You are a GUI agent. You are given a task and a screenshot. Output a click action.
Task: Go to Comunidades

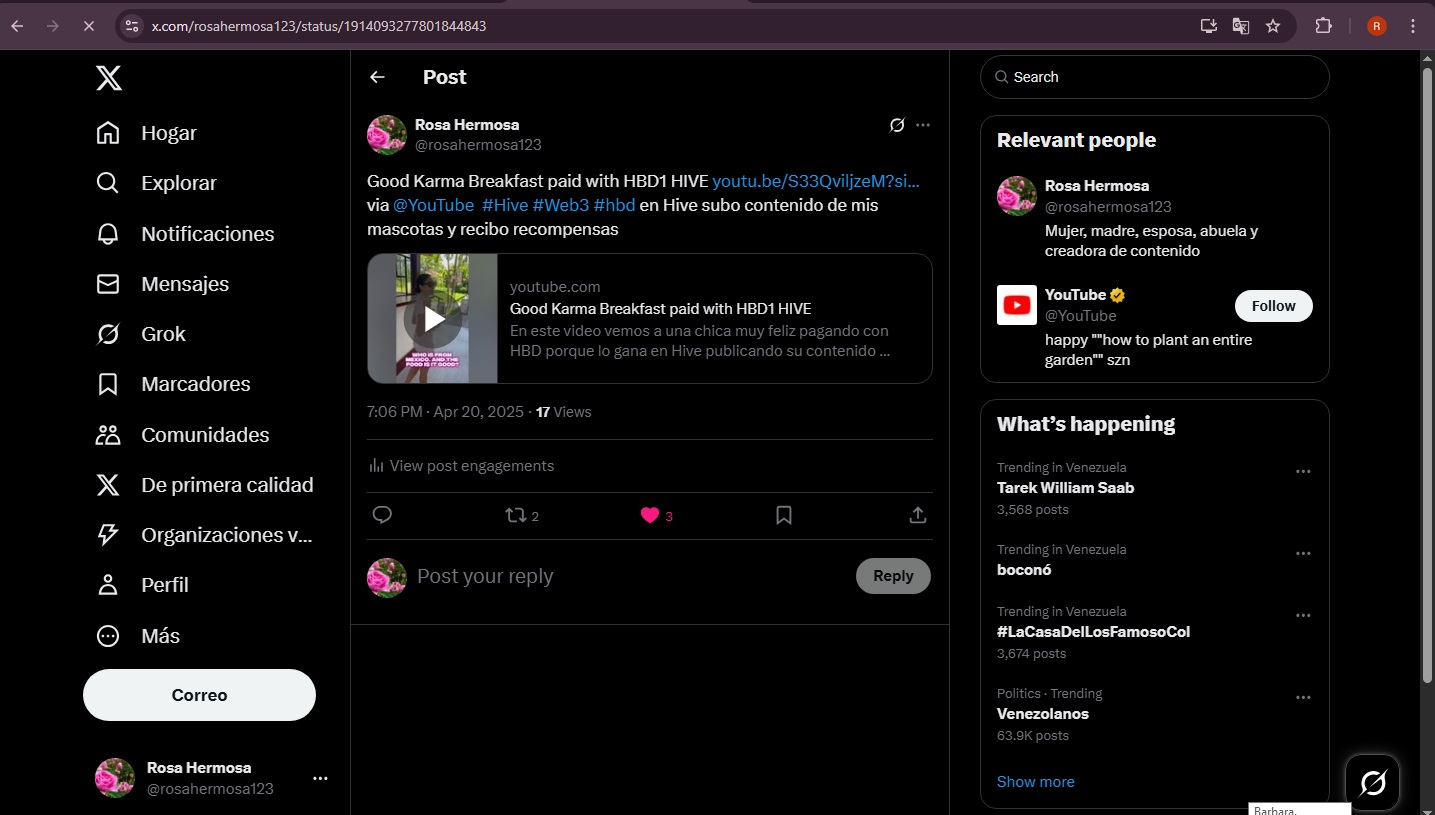(x=182, y=435)
